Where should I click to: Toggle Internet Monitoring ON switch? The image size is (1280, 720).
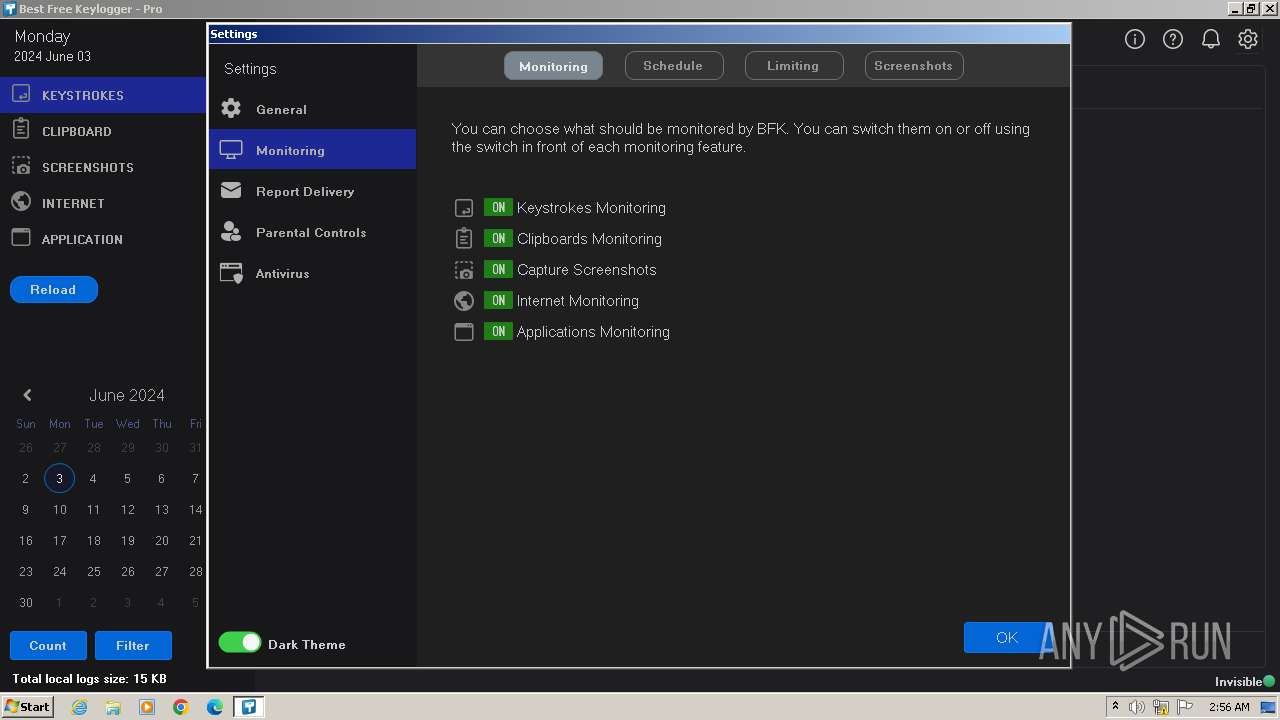click(x=498, y=300)
